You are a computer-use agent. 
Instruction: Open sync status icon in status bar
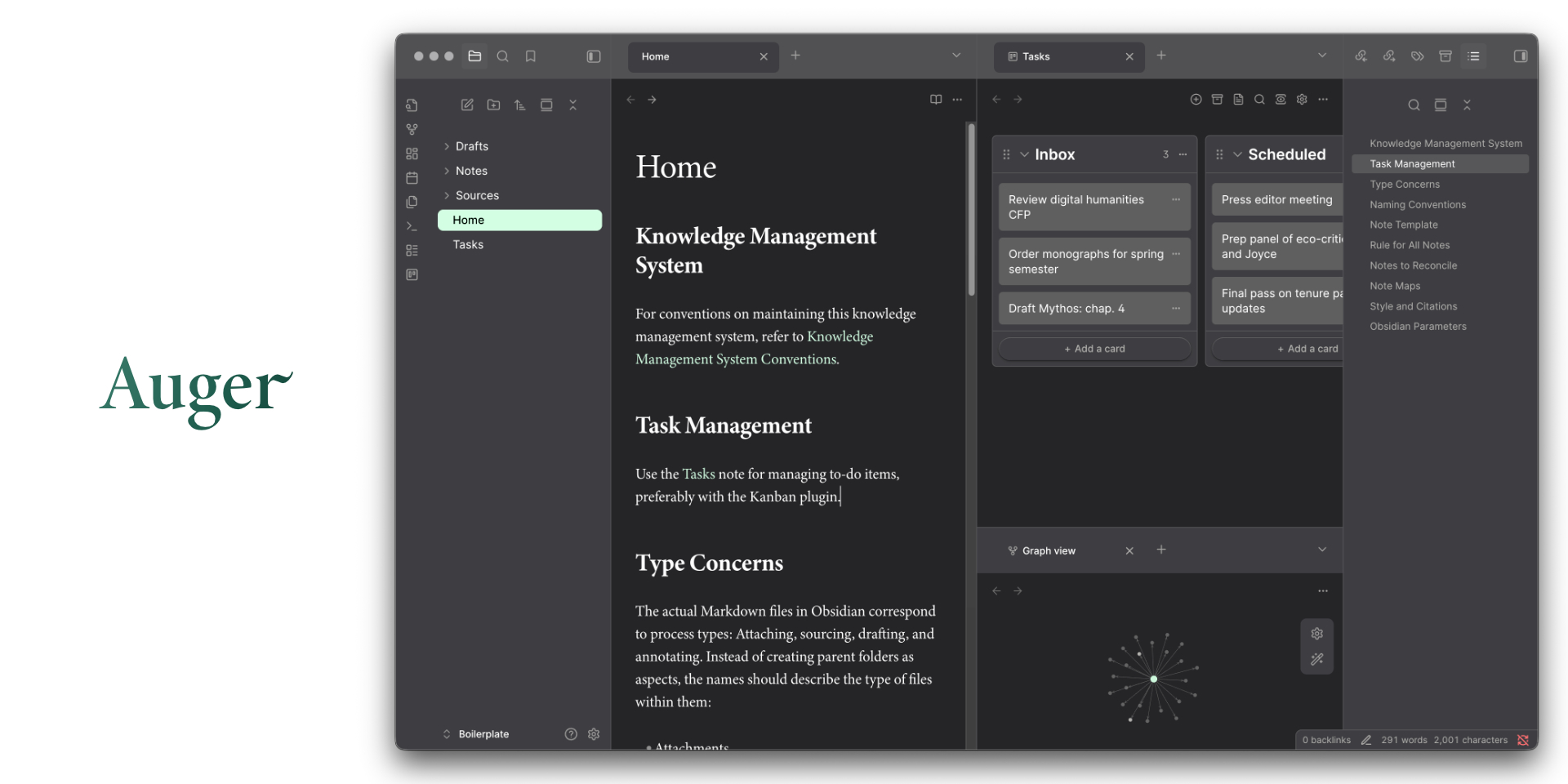click(1523, 740)
